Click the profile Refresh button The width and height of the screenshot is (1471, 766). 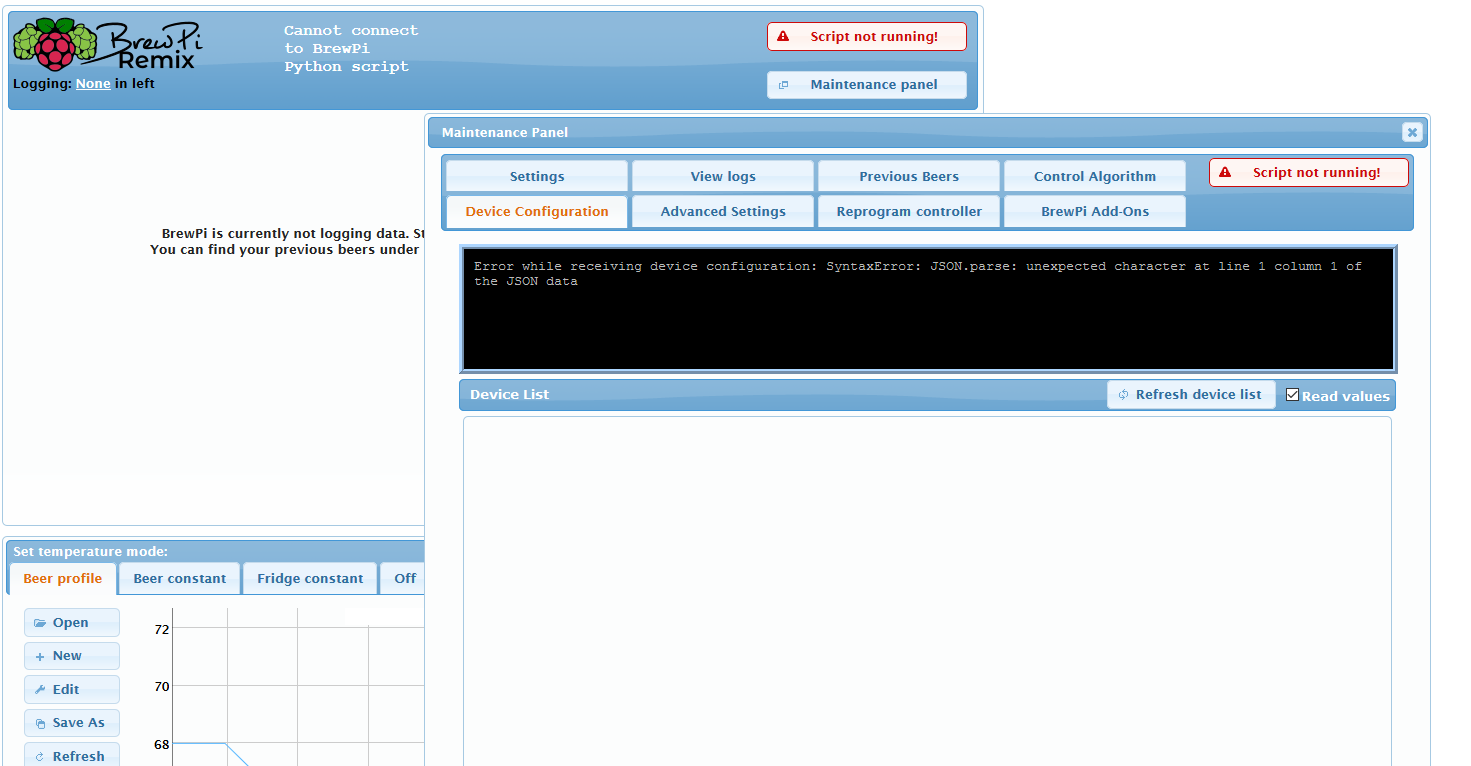tap(72, 756)
